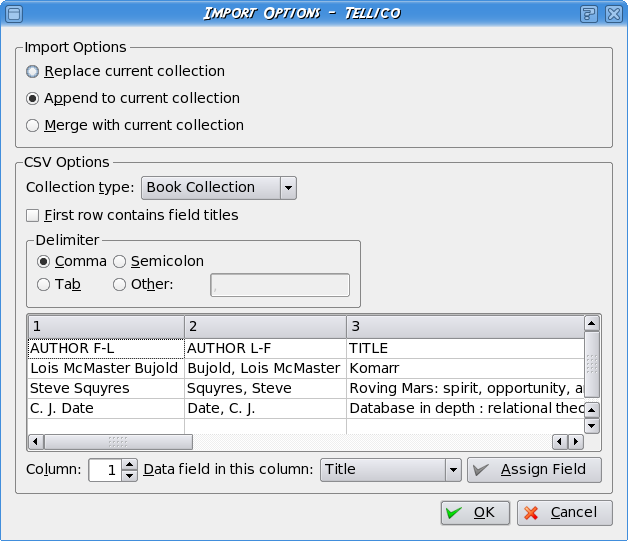
Task: Click column header 1 in preview table
Action: pos(106,327)
